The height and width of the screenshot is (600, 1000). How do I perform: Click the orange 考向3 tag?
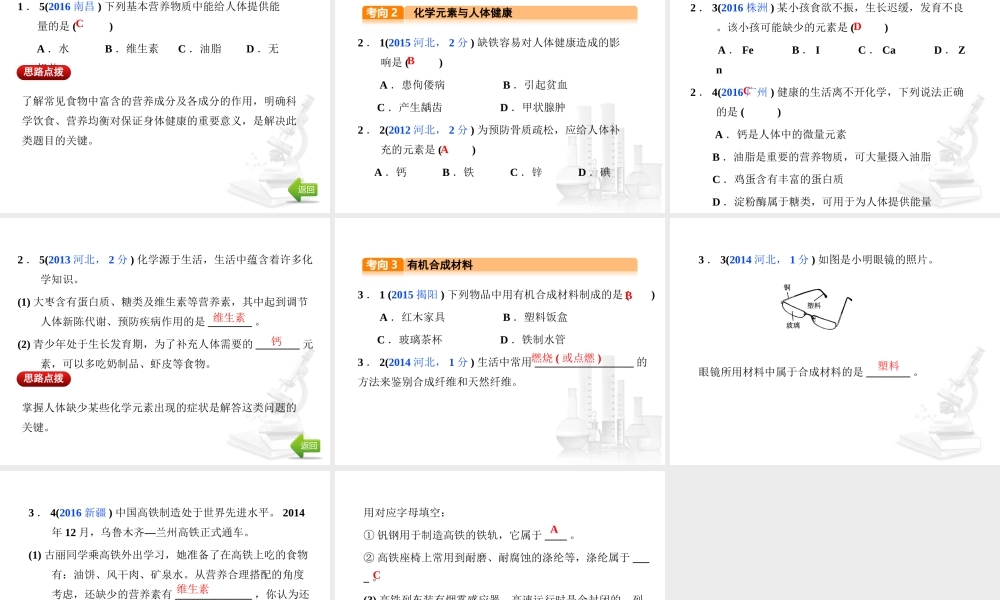[383, 265]
